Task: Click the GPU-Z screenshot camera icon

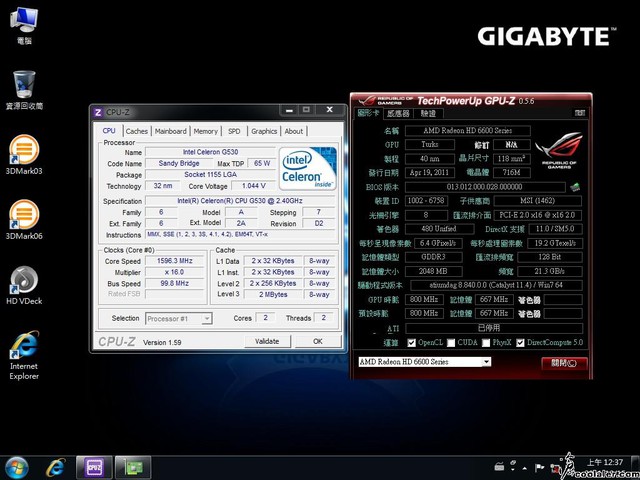Action: tap(580, 113)
